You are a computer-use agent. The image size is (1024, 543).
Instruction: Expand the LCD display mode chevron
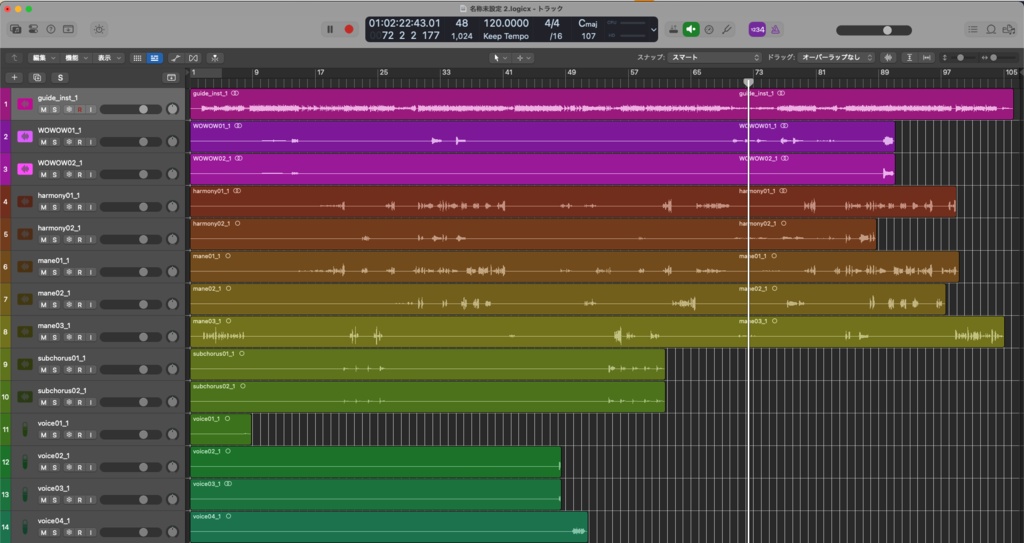(653, 30)
